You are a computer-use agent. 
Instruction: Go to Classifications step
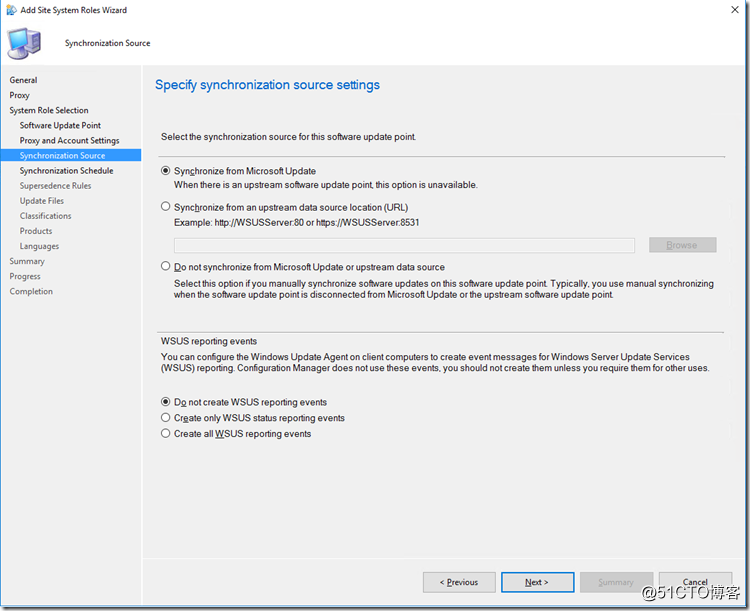(x=45, y=216)
